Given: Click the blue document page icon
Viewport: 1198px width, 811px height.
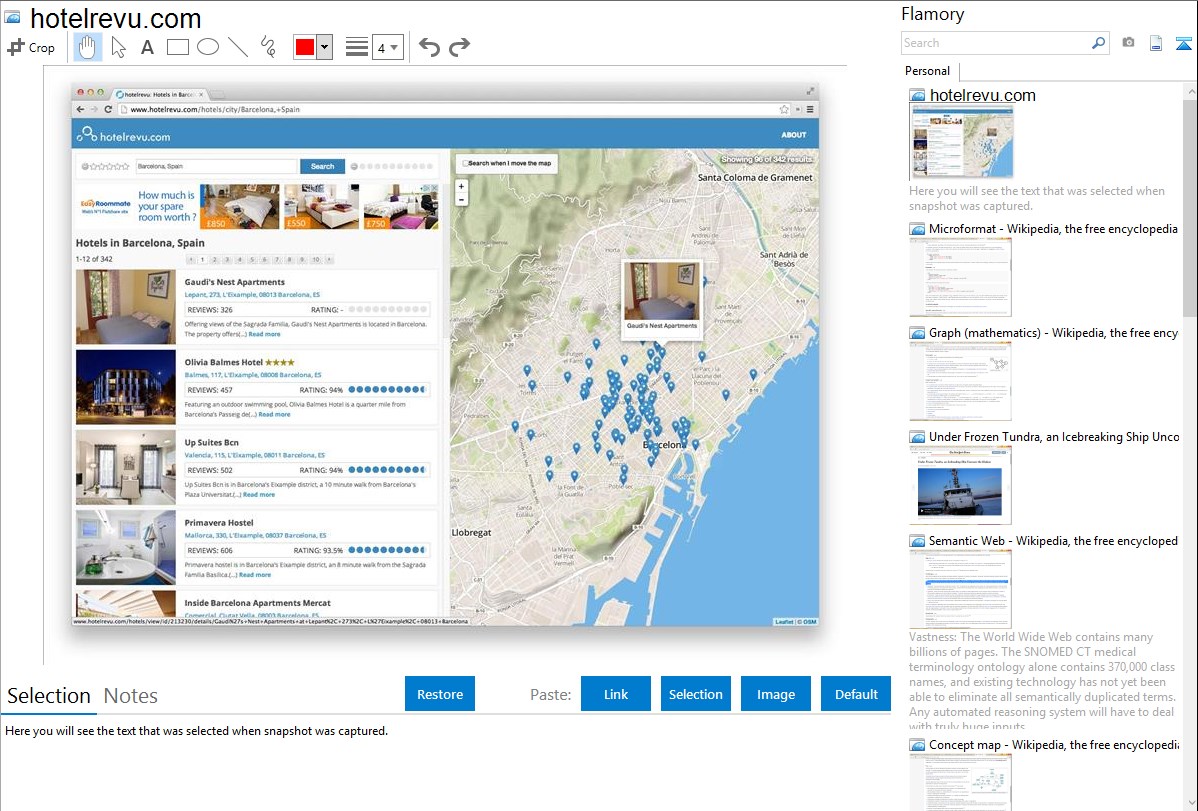Looking at the screenshot, I should coord(1156,43).
